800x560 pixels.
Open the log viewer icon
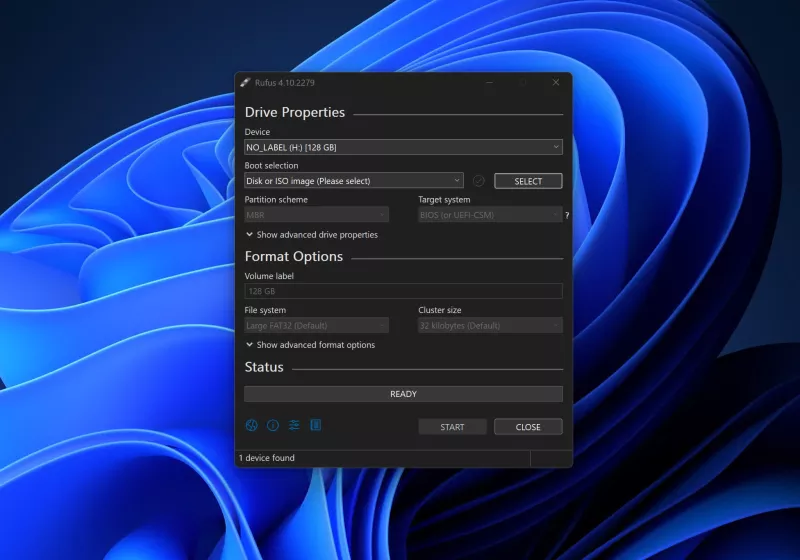click(315, 425)
